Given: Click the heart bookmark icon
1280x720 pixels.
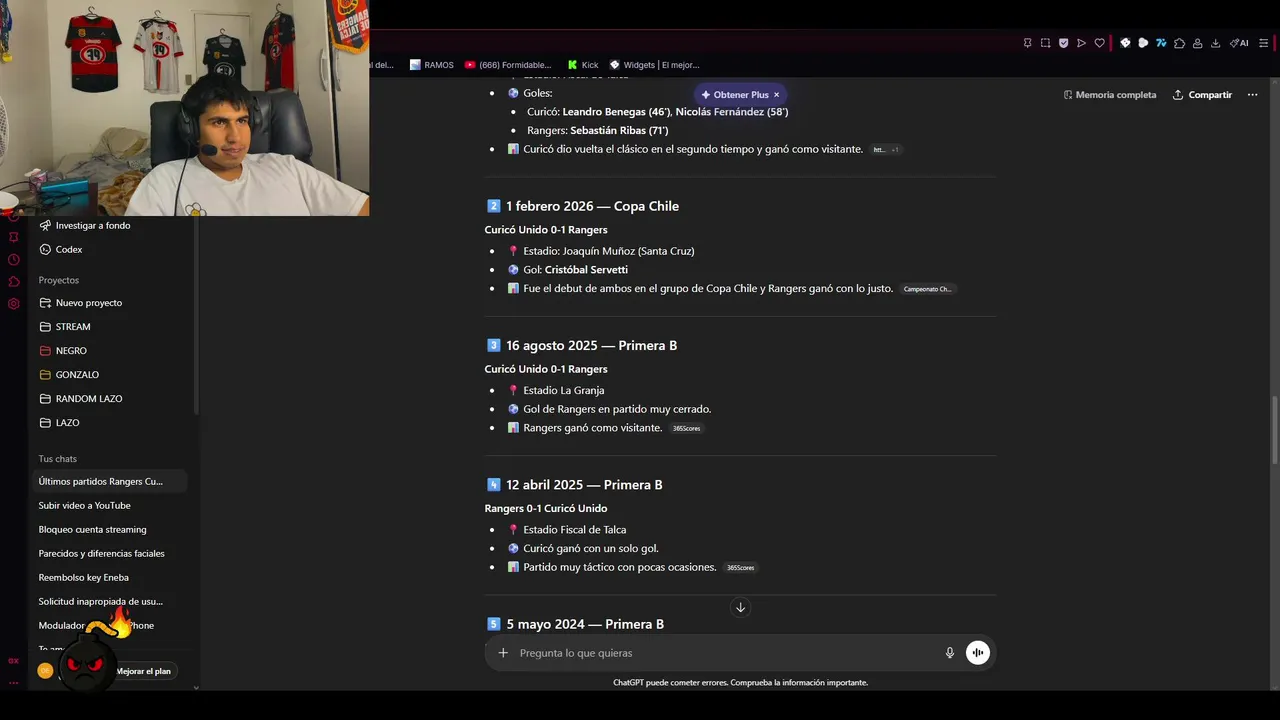Looking at the screenshot, I should click(x=1099, y=43).
